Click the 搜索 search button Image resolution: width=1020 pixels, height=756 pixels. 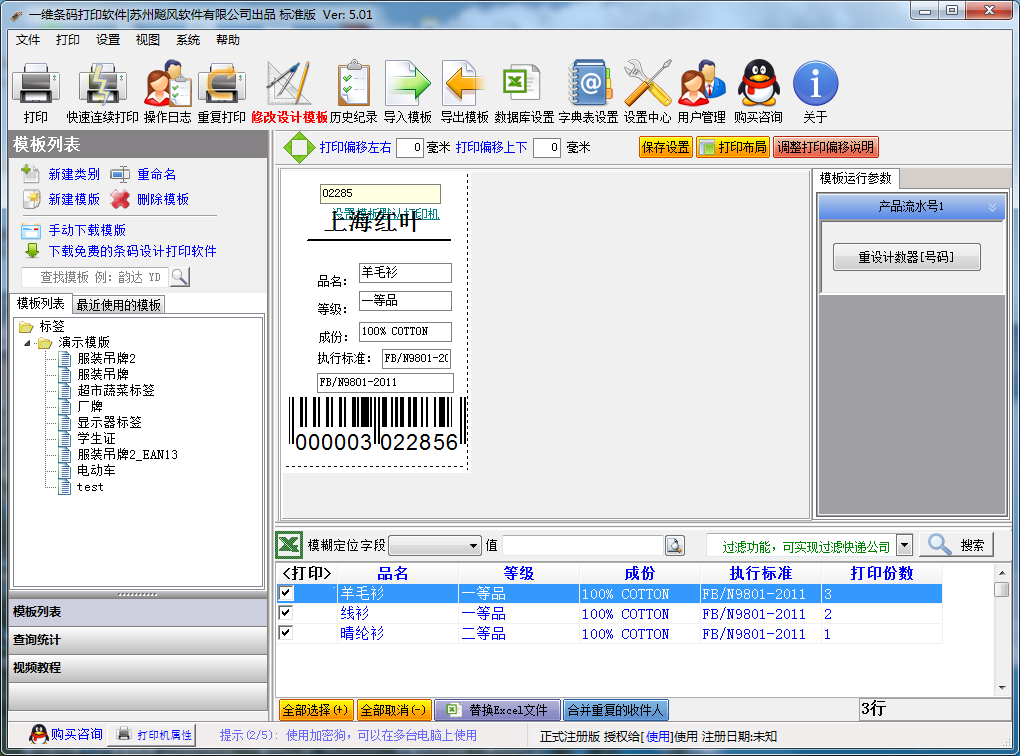956,545
